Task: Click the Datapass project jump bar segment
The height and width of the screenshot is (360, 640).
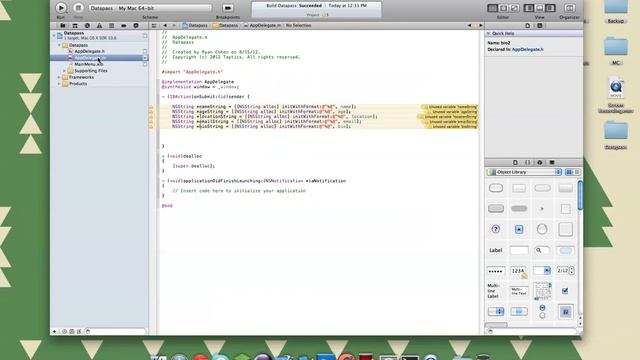Action: coord(195,25)
